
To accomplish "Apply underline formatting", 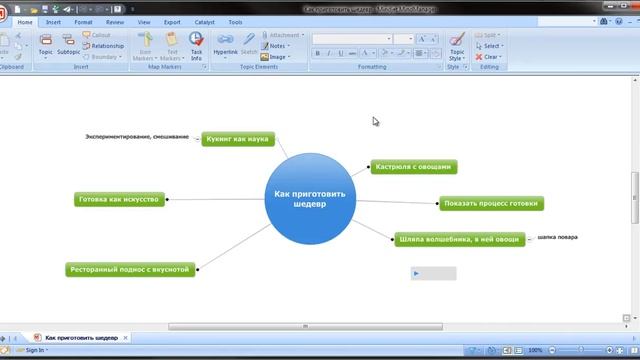I will [x=340, y=53].
